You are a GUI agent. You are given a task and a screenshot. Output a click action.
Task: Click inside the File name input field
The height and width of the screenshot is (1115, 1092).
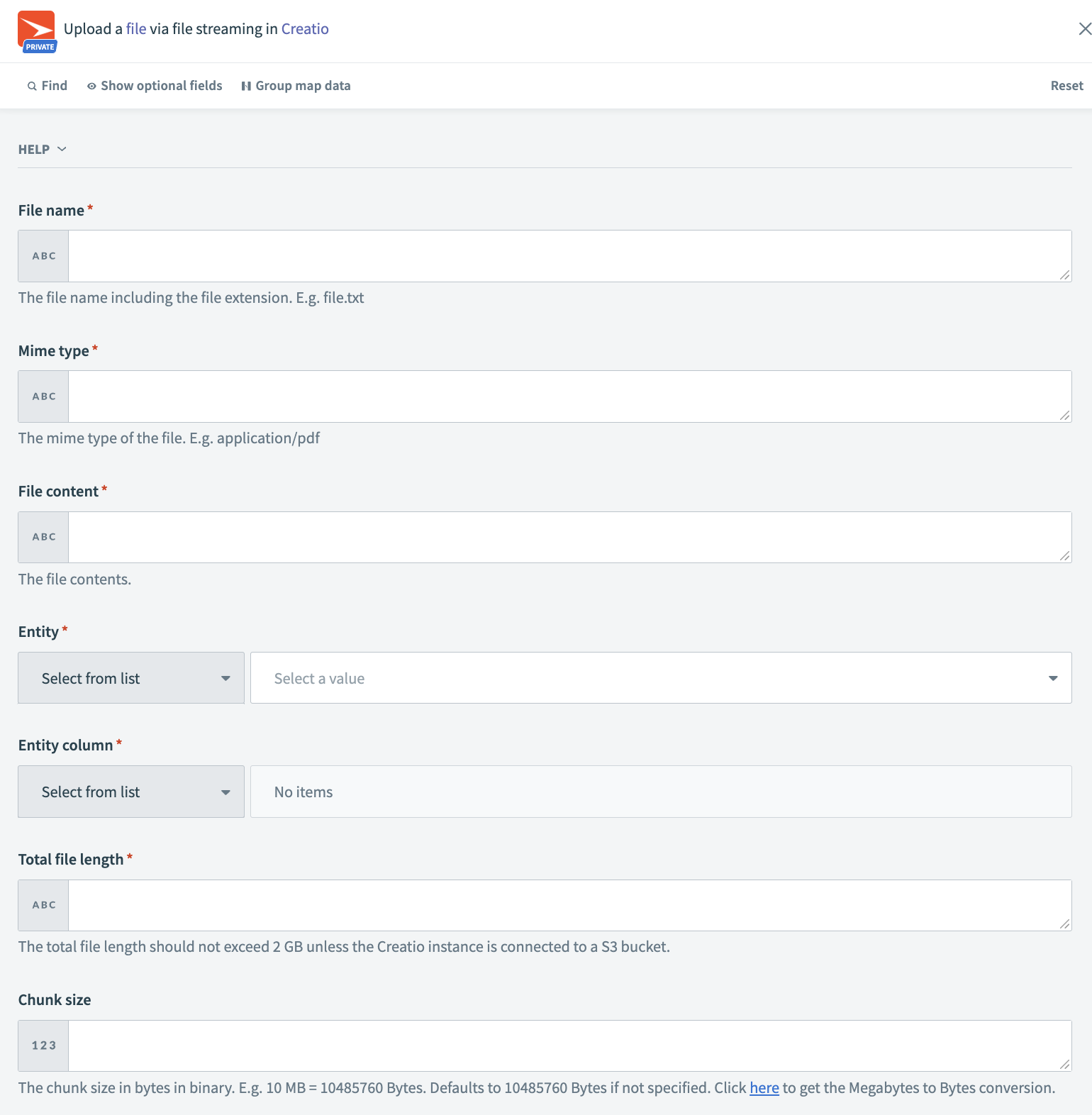[567, 255]
